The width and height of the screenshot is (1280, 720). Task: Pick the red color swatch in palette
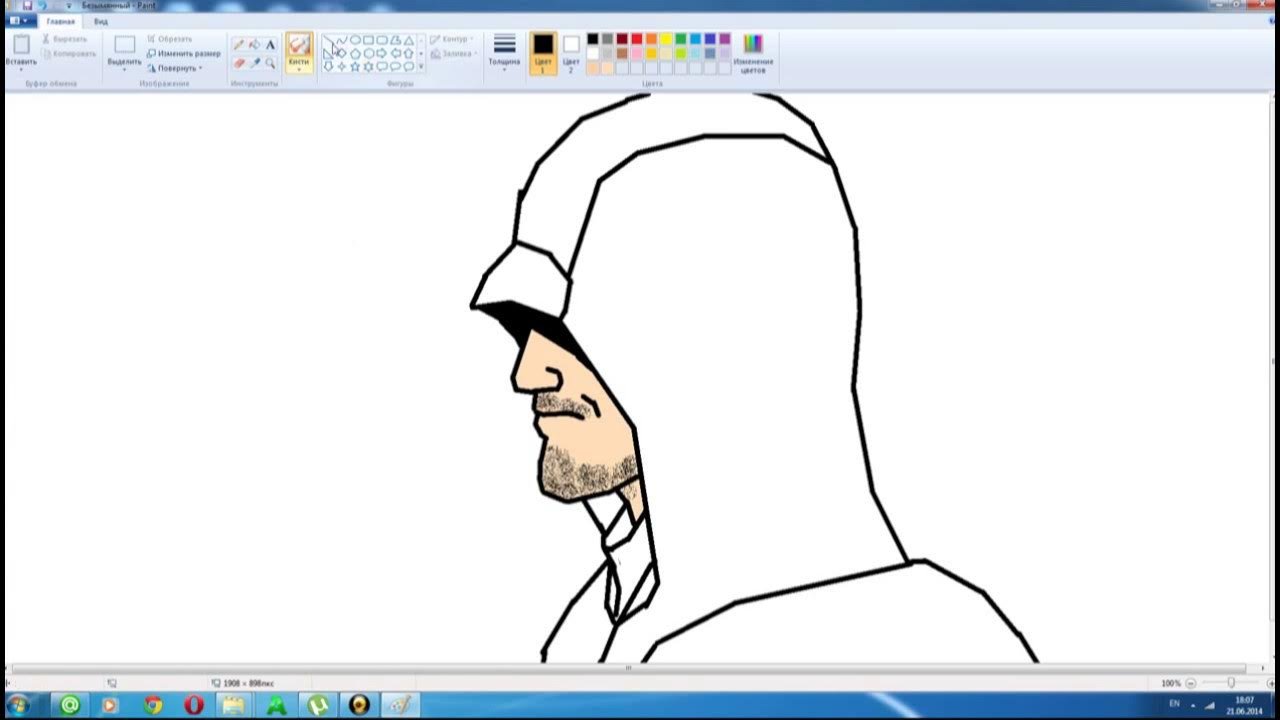click(636, 39)
